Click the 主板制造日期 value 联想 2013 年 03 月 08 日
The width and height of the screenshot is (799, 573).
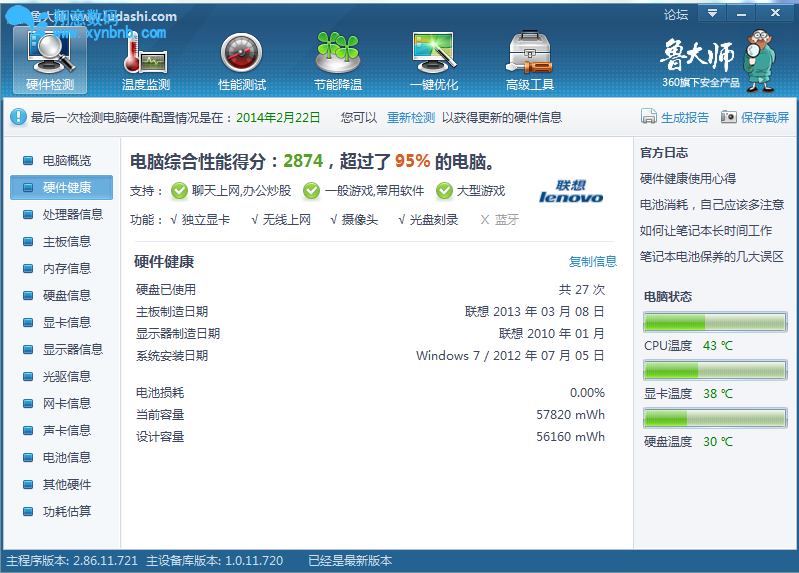tap(535, 311)
